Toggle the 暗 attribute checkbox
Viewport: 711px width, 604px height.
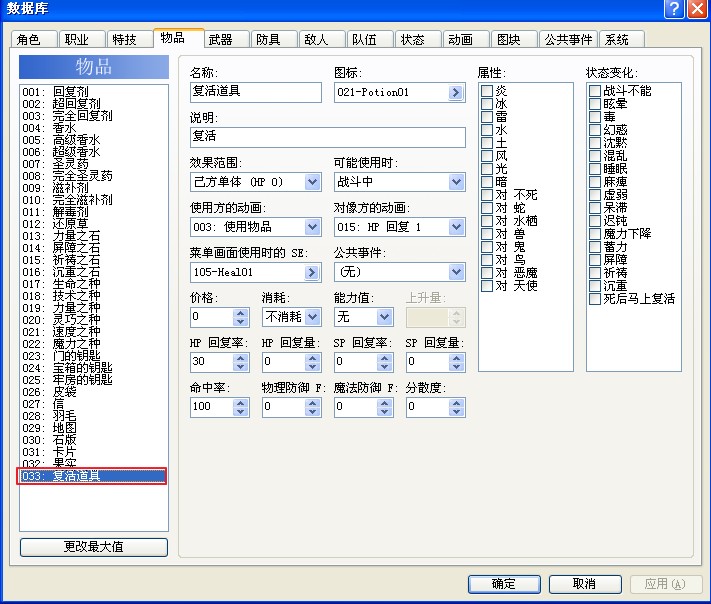click(487, 182)
